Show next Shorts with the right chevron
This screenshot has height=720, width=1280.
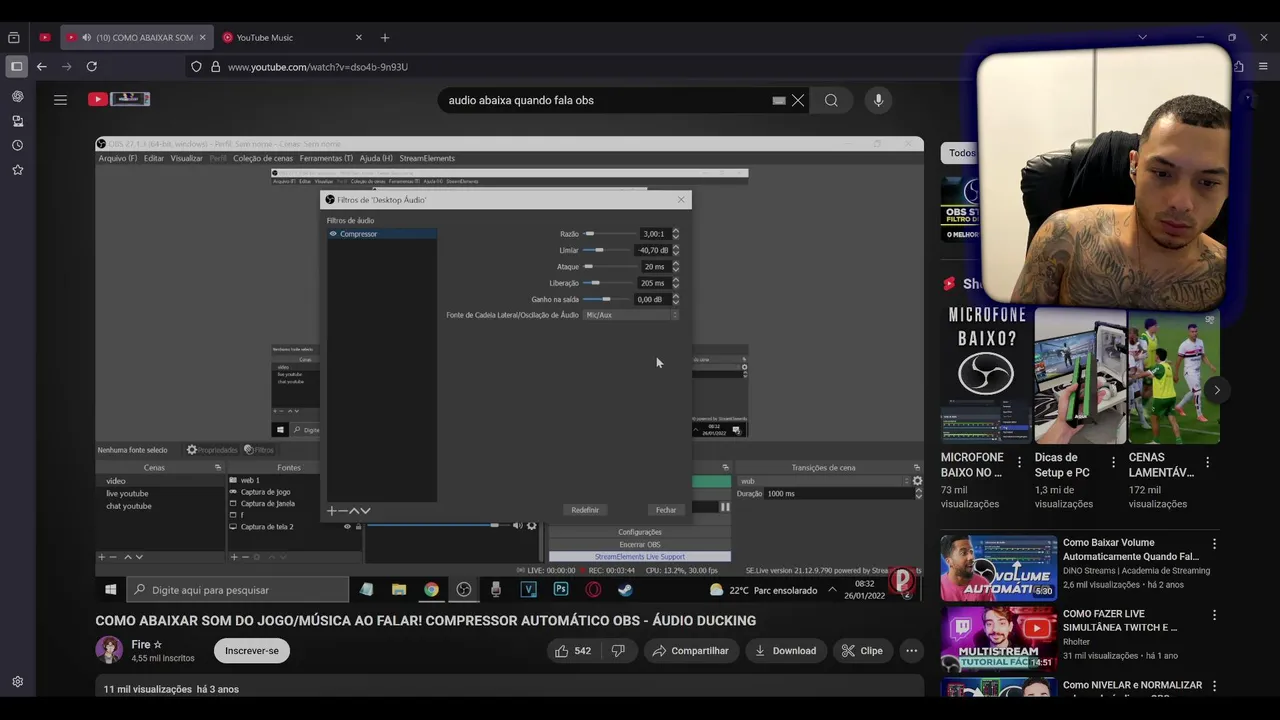click(1216, 390)
